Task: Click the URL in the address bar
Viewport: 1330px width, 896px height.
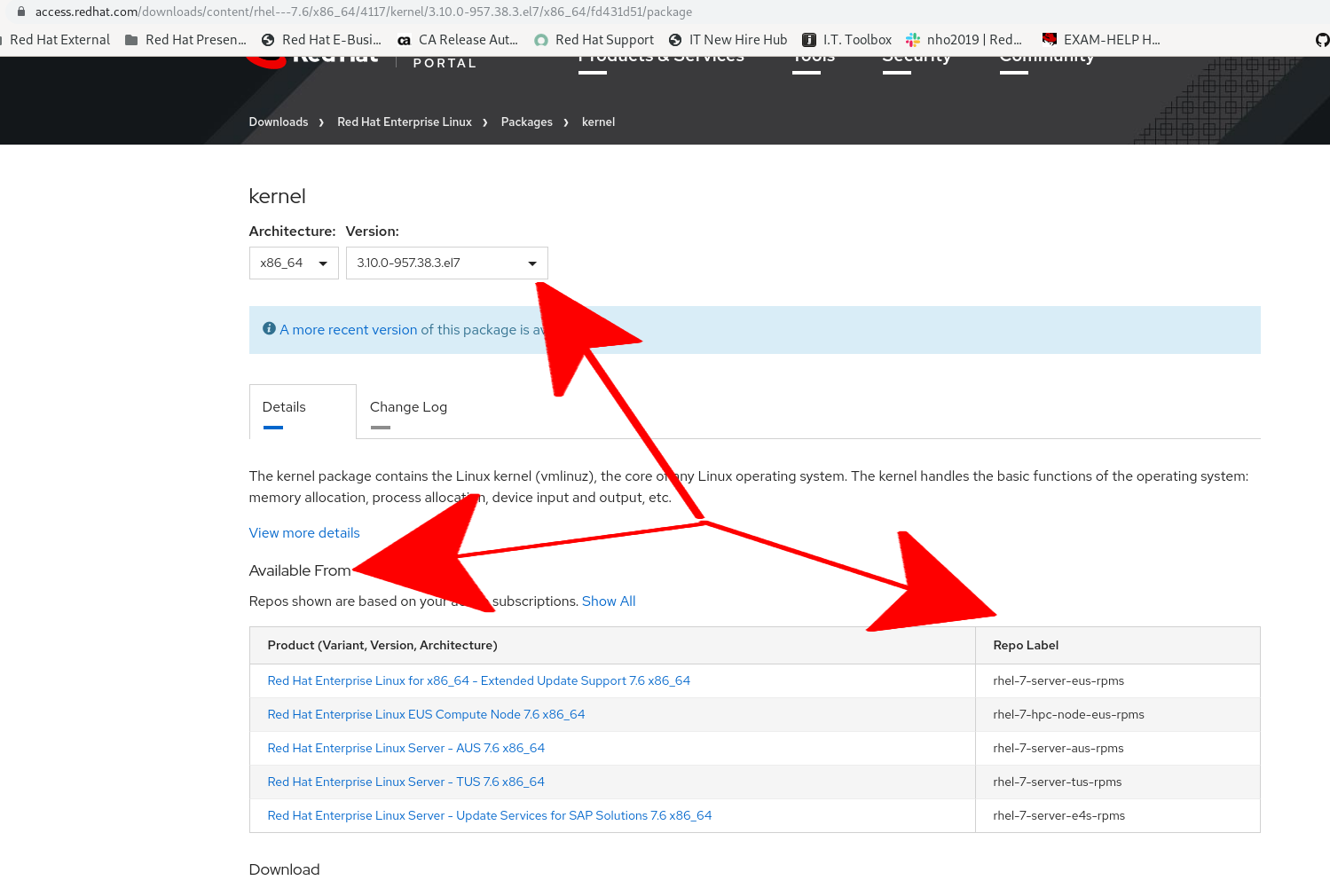Action: pos(364,12)
